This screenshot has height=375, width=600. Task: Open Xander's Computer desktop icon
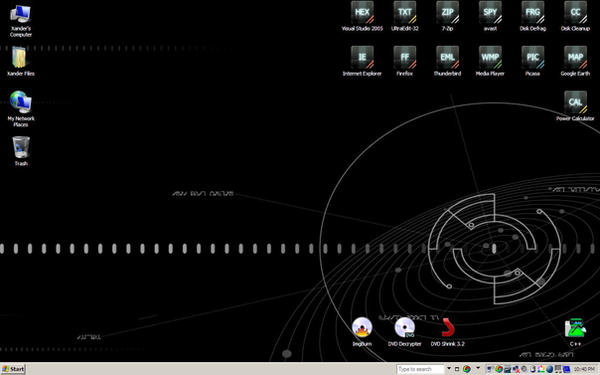[21, 21]
